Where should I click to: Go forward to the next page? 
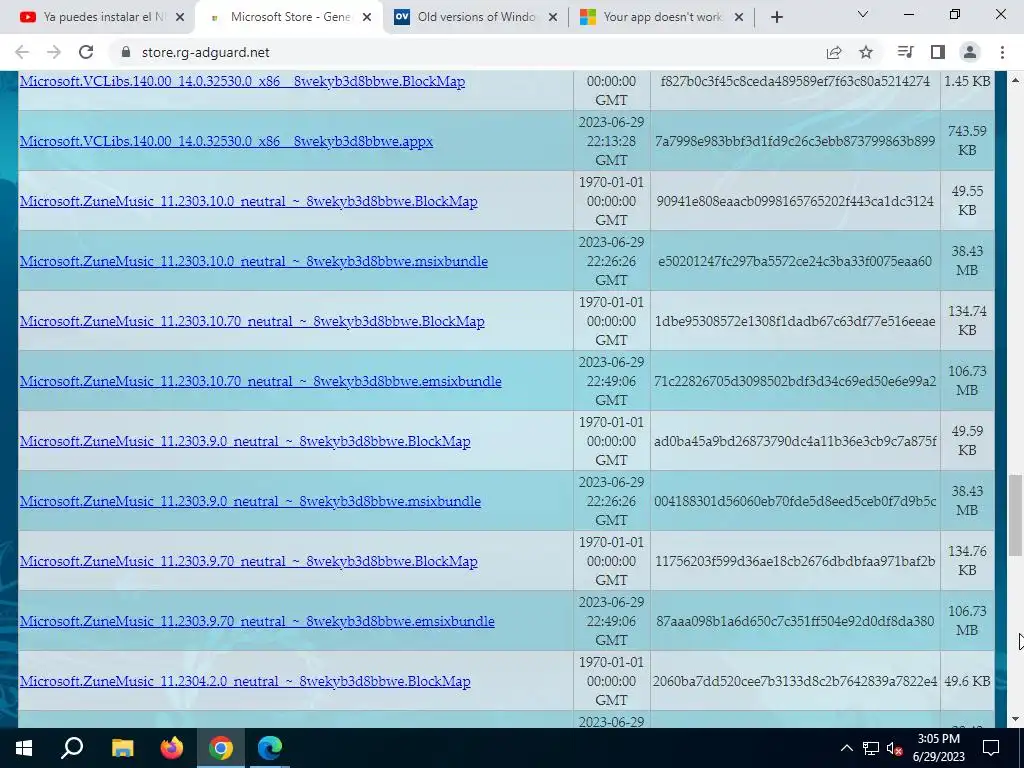(x=54, y=52)
